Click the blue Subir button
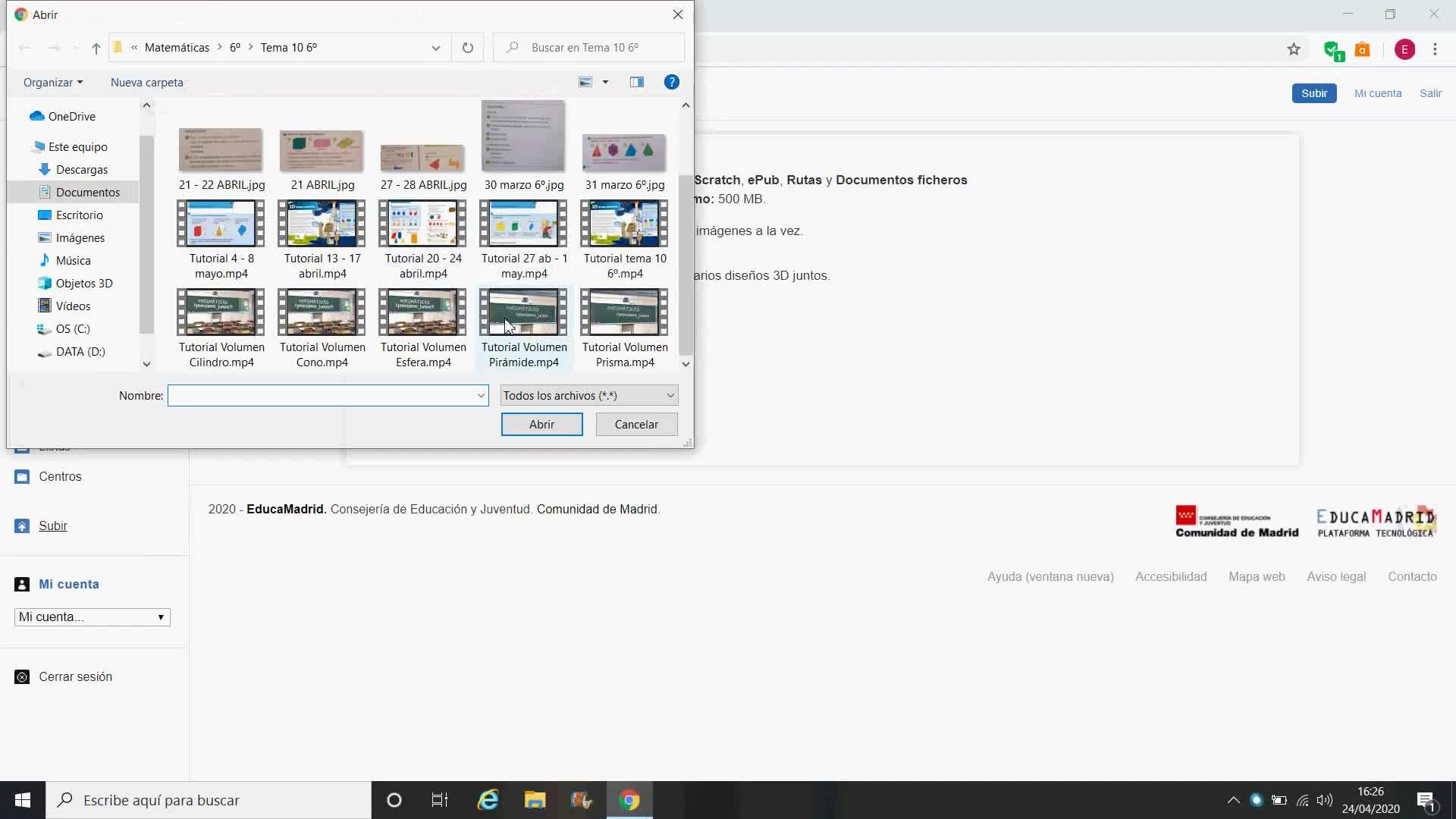The image size is (1456, 819). tap(1313, 93)
